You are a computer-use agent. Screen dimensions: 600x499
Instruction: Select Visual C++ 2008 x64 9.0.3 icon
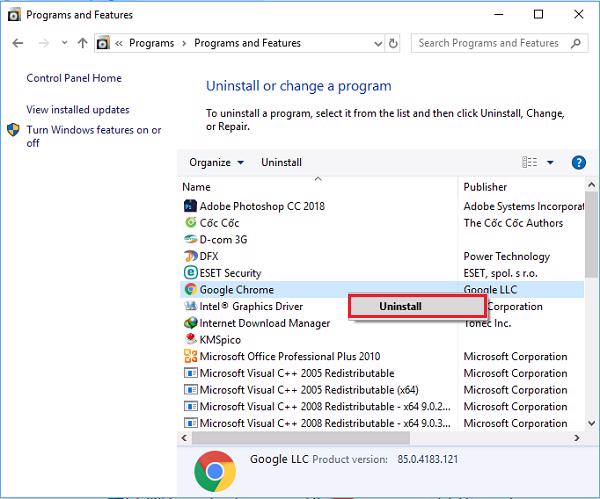pos(190,423)
